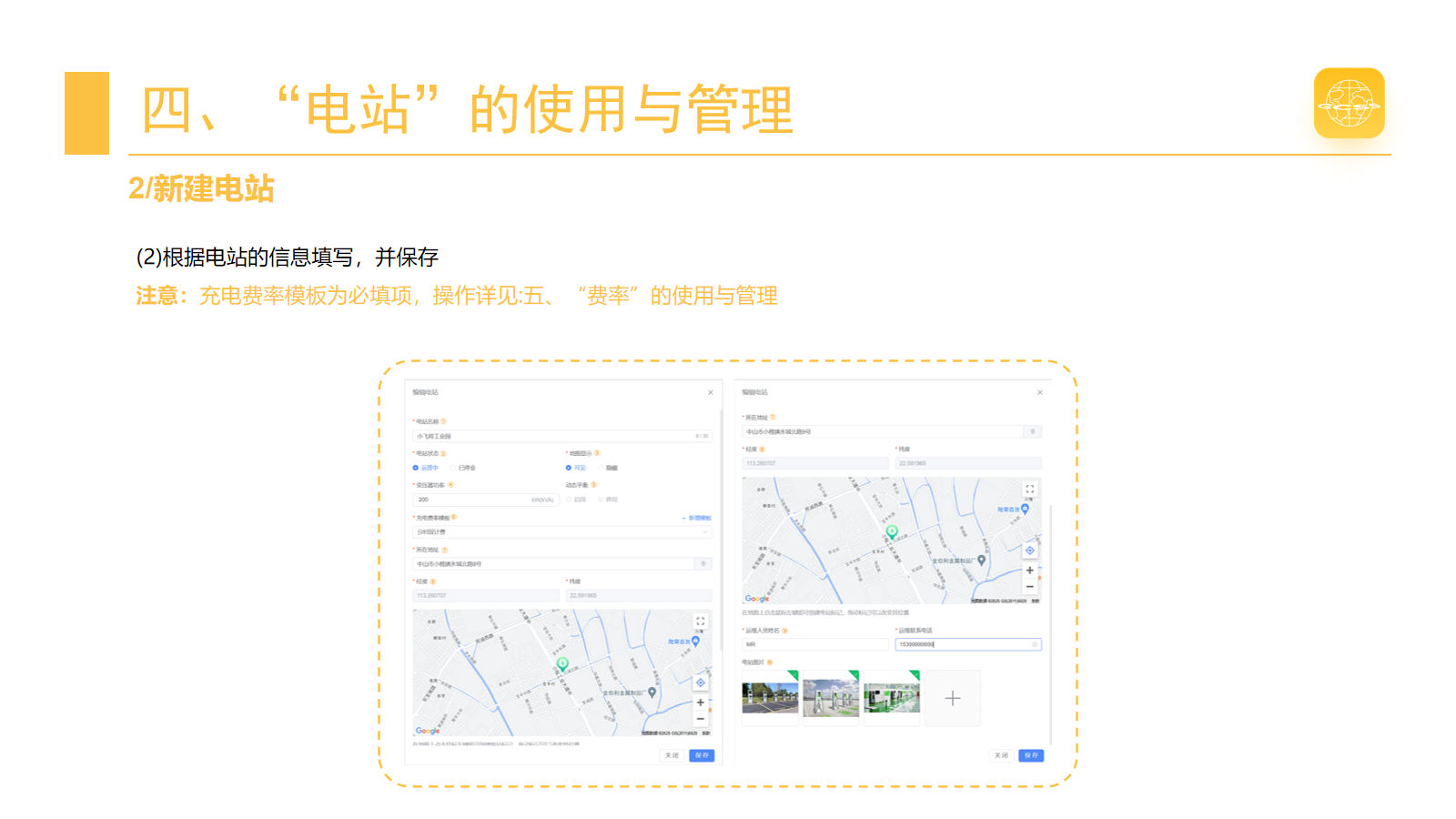Click the green station marker in 电站名称 dialog map

click(563, 664)
